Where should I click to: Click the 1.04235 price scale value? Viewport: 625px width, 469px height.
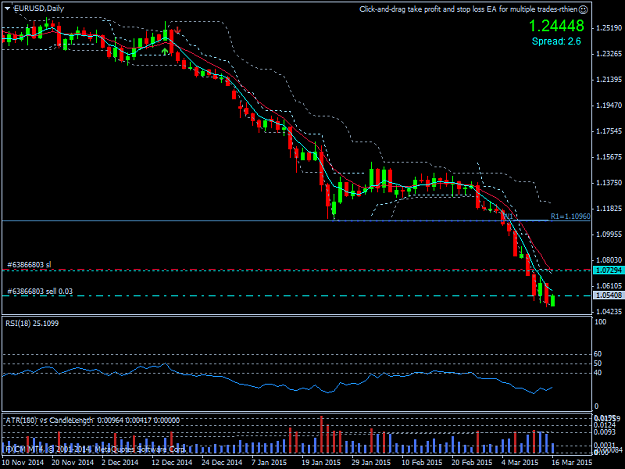pyautogui.click(x=608, y=312)
